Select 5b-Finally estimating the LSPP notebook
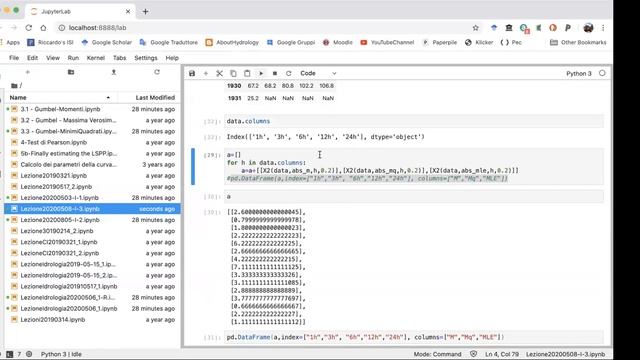Viewport: 640px width, 360px height. coord(92,153)
